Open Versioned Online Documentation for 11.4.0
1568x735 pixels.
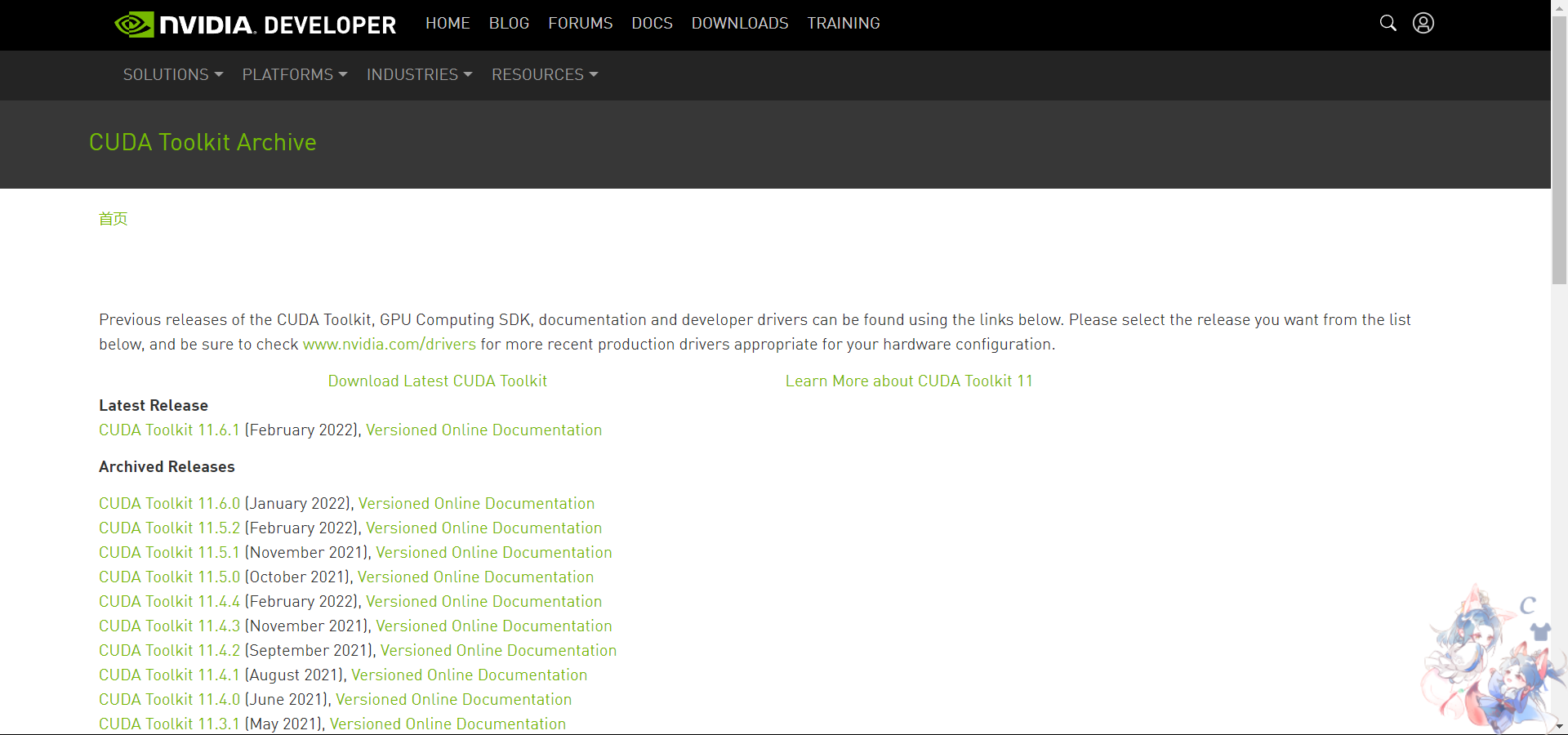pyautogui.click(x=454, y=699)
